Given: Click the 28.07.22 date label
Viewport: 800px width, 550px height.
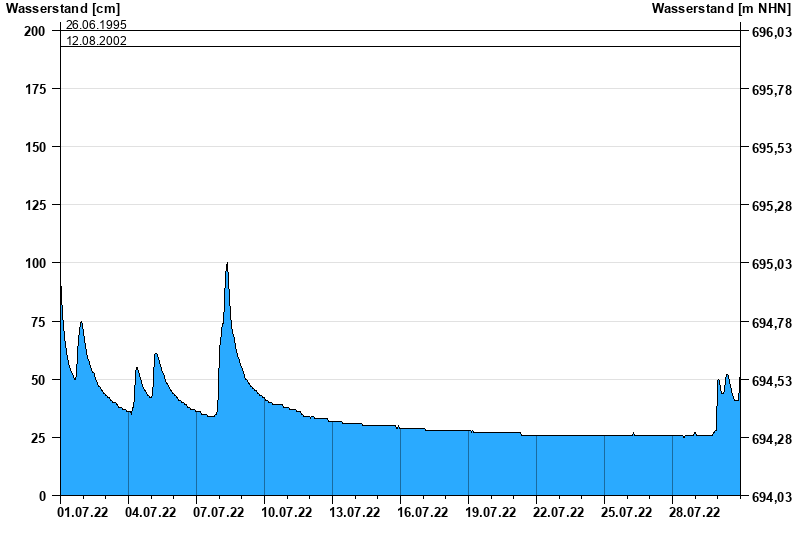Looking at the screenshot, I should [x=694, y=513].
